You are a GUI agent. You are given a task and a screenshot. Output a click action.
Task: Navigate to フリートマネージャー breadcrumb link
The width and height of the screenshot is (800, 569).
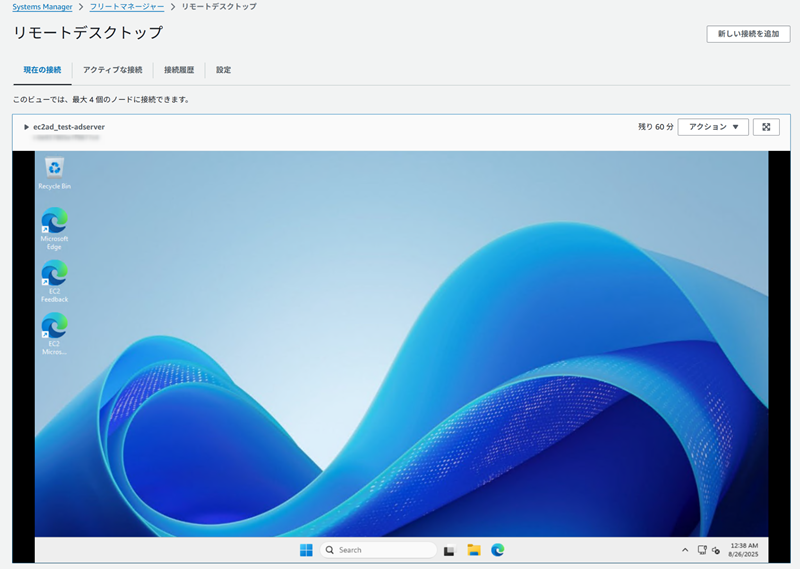(127, 7)
